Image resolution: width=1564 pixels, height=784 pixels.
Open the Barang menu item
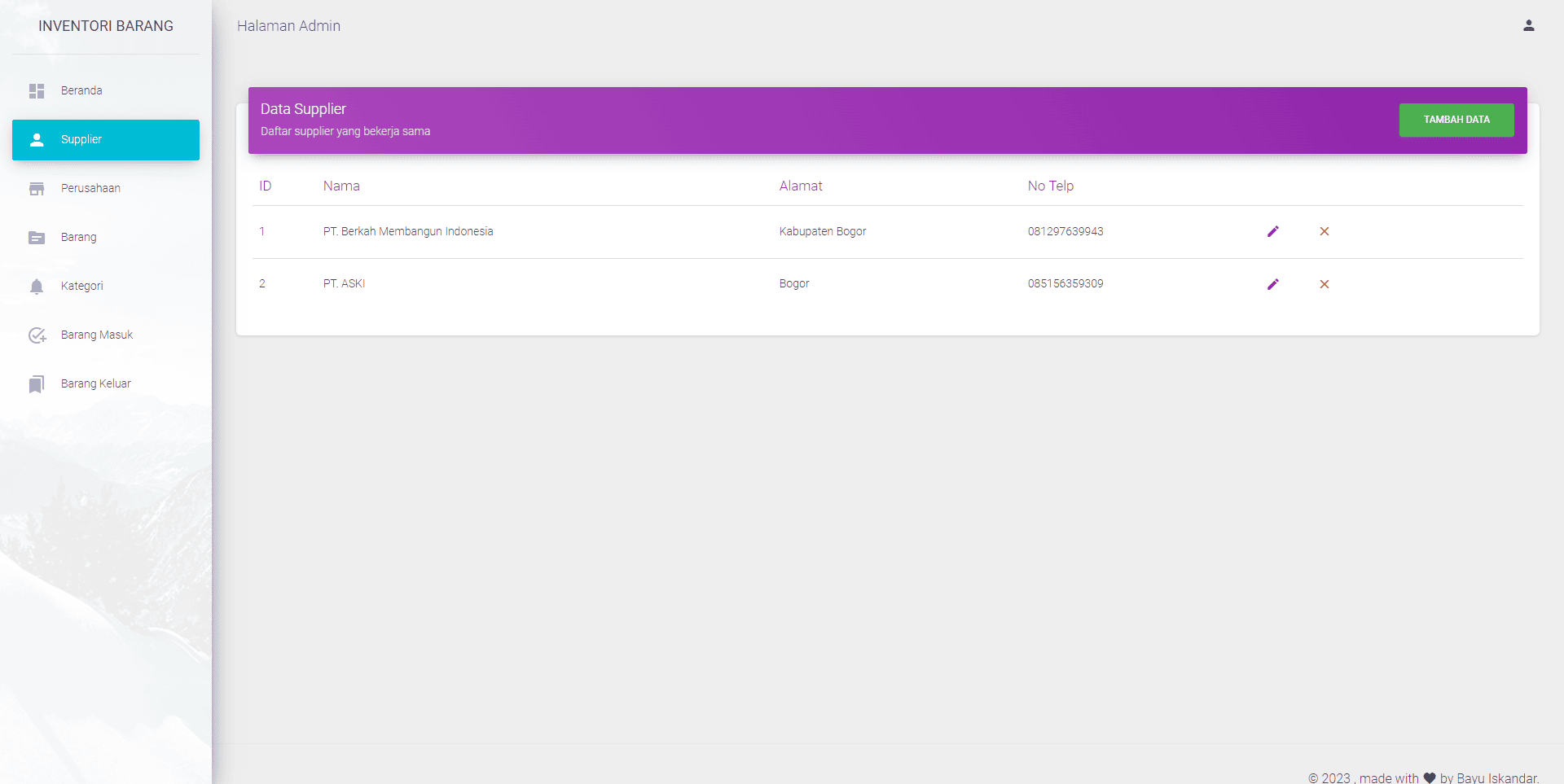point(106,237)
